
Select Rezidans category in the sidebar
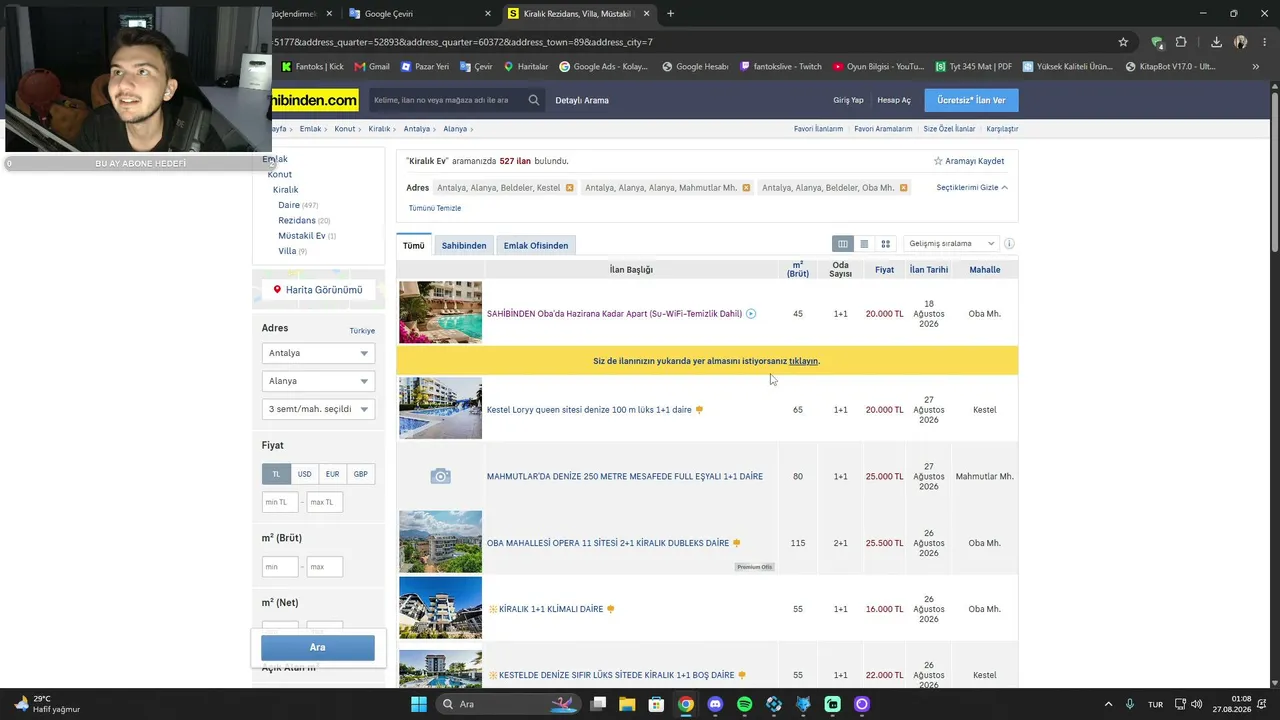[296, 220]
